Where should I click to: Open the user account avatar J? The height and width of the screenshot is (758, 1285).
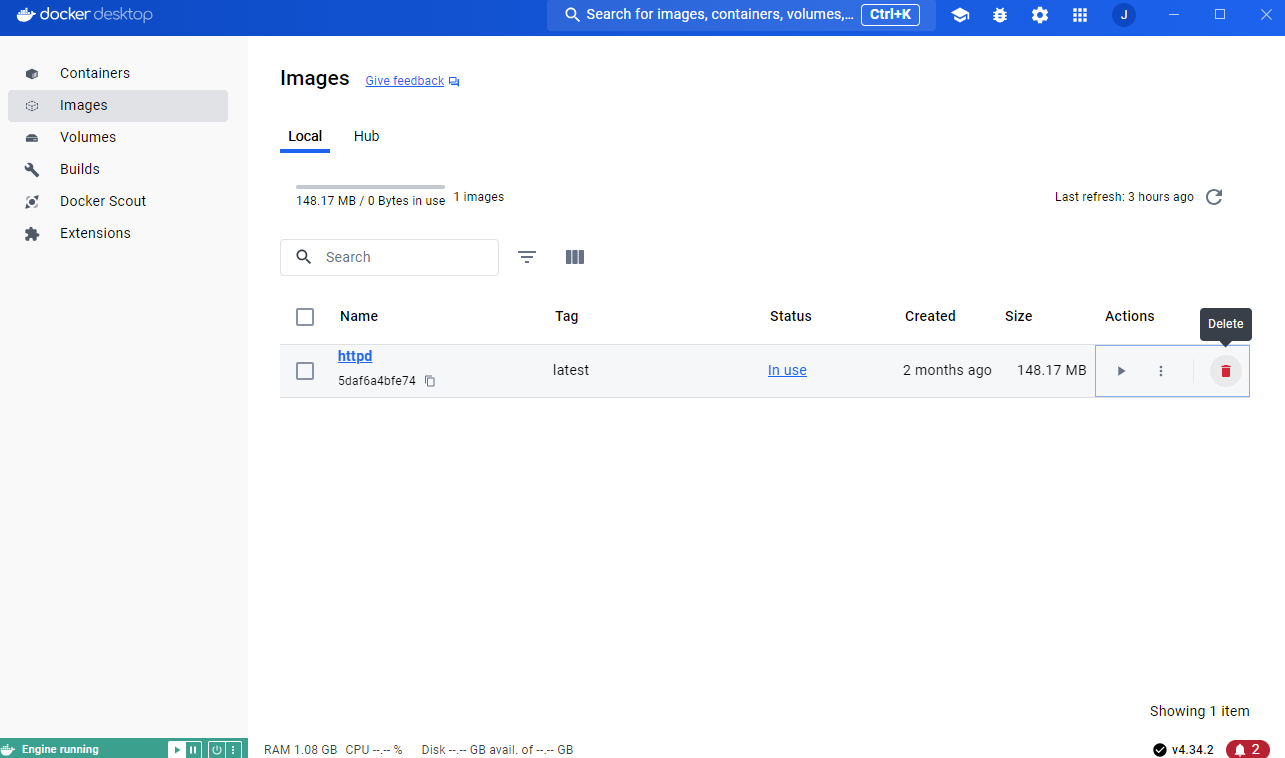pos(1124,15)
